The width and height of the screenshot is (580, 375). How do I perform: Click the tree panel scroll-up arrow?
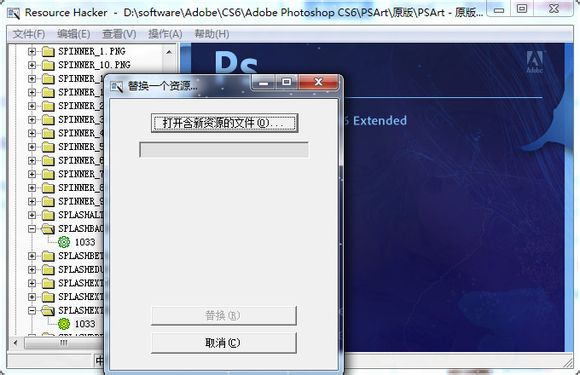click(169, 52)
